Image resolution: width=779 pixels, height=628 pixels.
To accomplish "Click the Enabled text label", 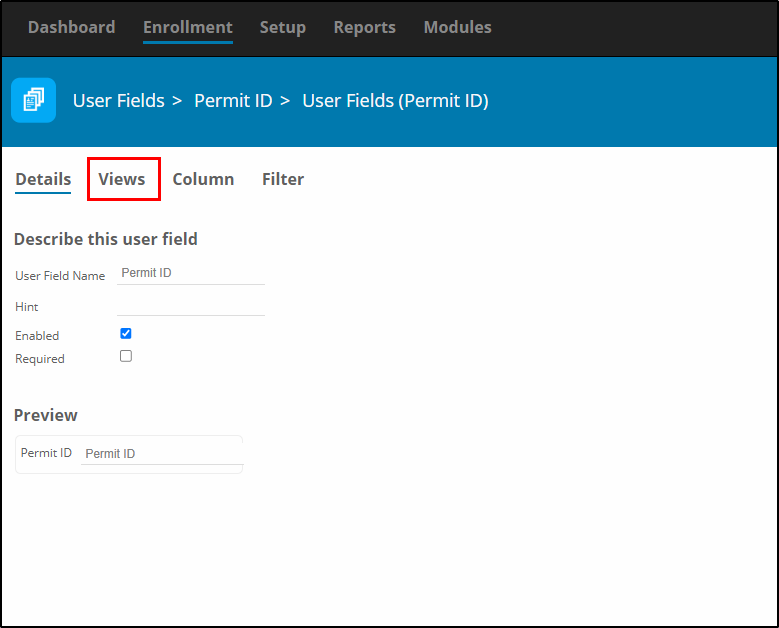I will coord(37,336).
